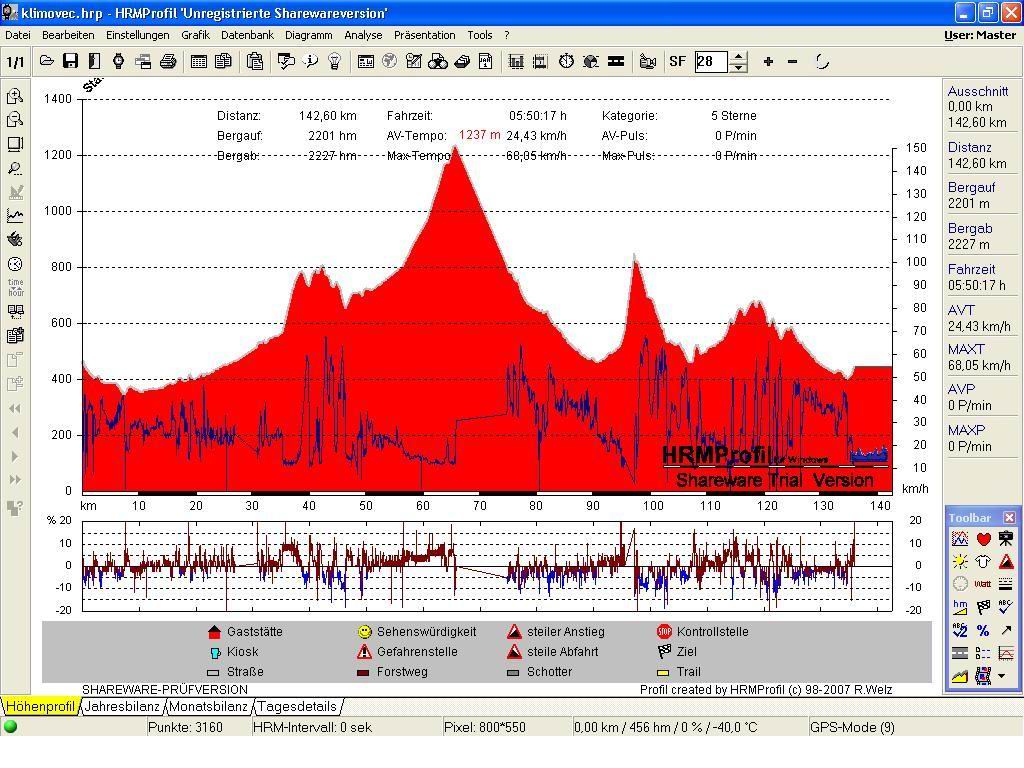Click the time/hour icon in left sidebar
The width and height of the screenshot is (1024, 768).
pyautogui.click(x=15, y=288)
